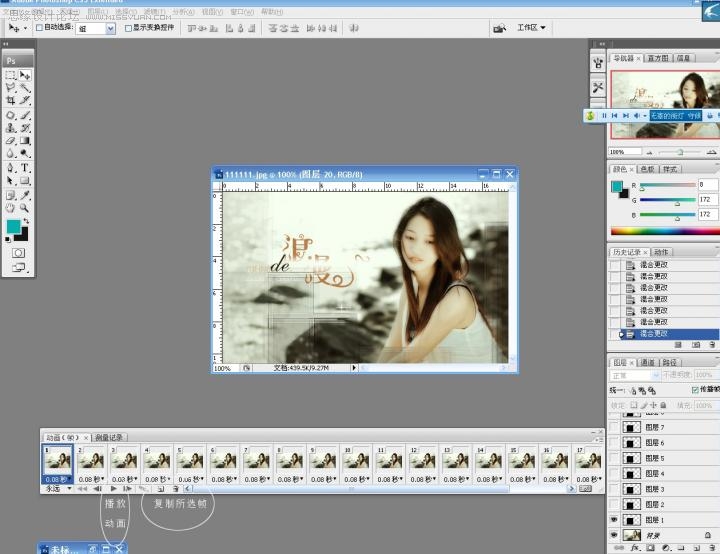Screen dimensions: 720x554
Task: Delete selected animation frame
Action: [x=175, y=489]
